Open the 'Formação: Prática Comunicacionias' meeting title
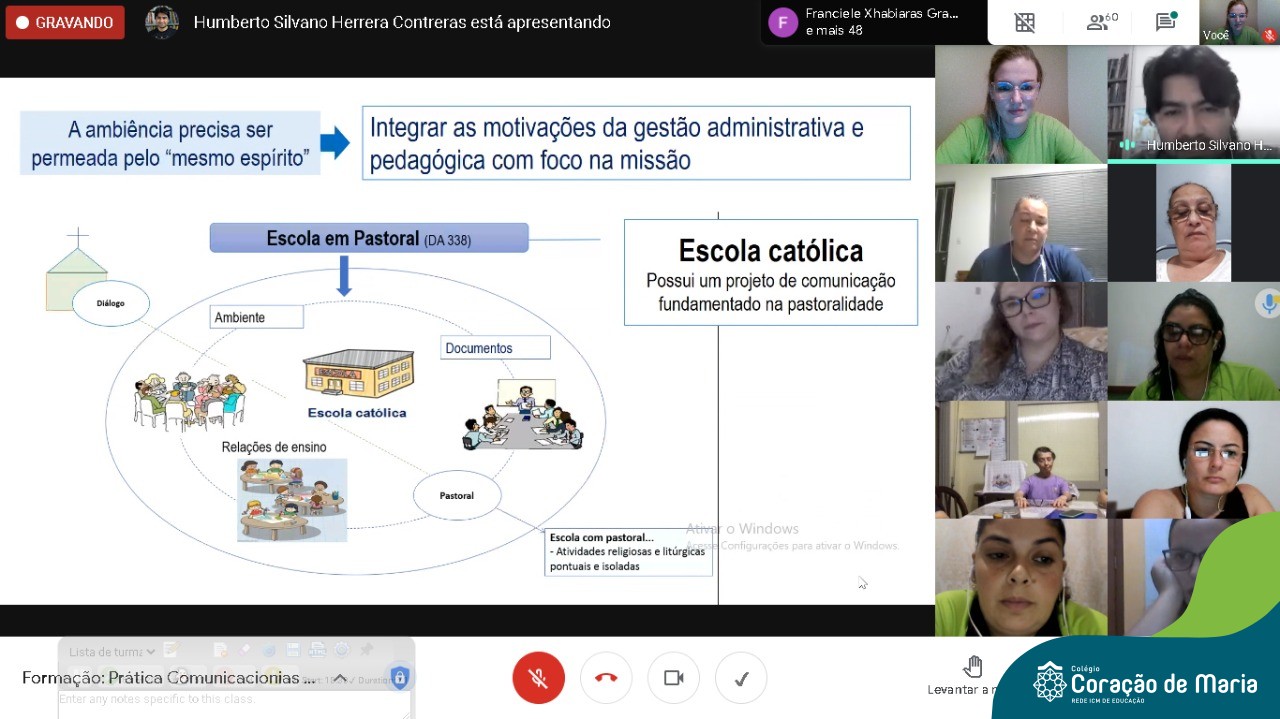 coord(168,678)
